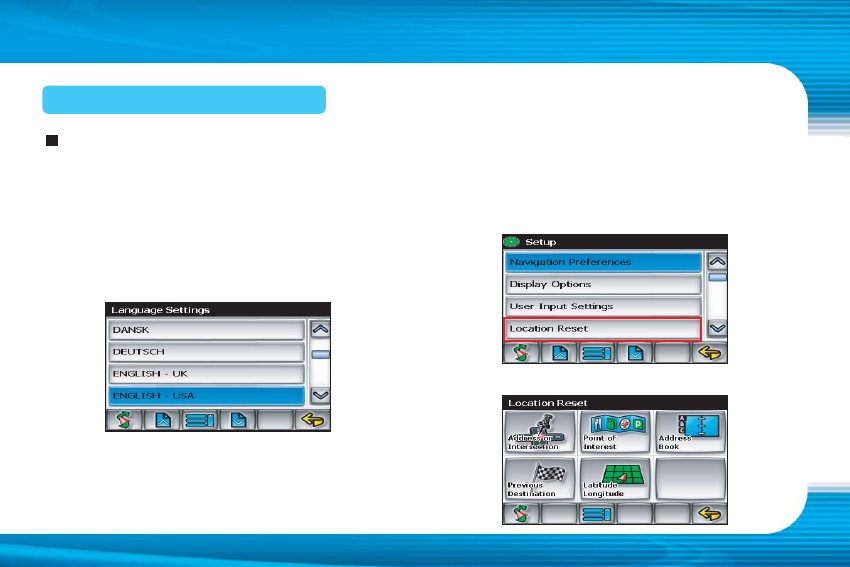Viewport: 850px width, 567px height.
Task: Click scroll up arrow in Setup screen
Action: 717,262
